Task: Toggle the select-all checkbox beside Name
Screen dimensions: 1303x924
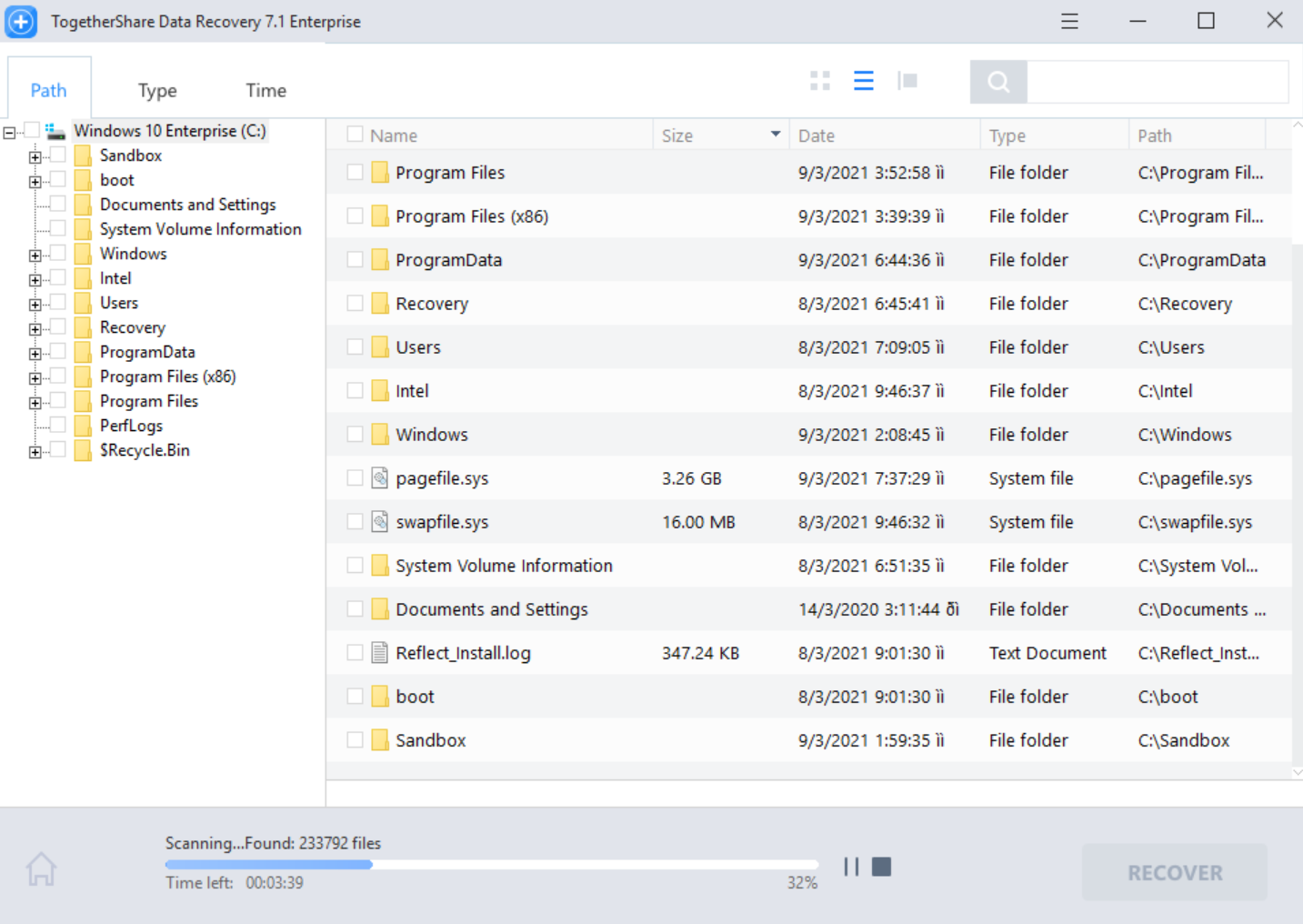Action: (x=355, y=135)
